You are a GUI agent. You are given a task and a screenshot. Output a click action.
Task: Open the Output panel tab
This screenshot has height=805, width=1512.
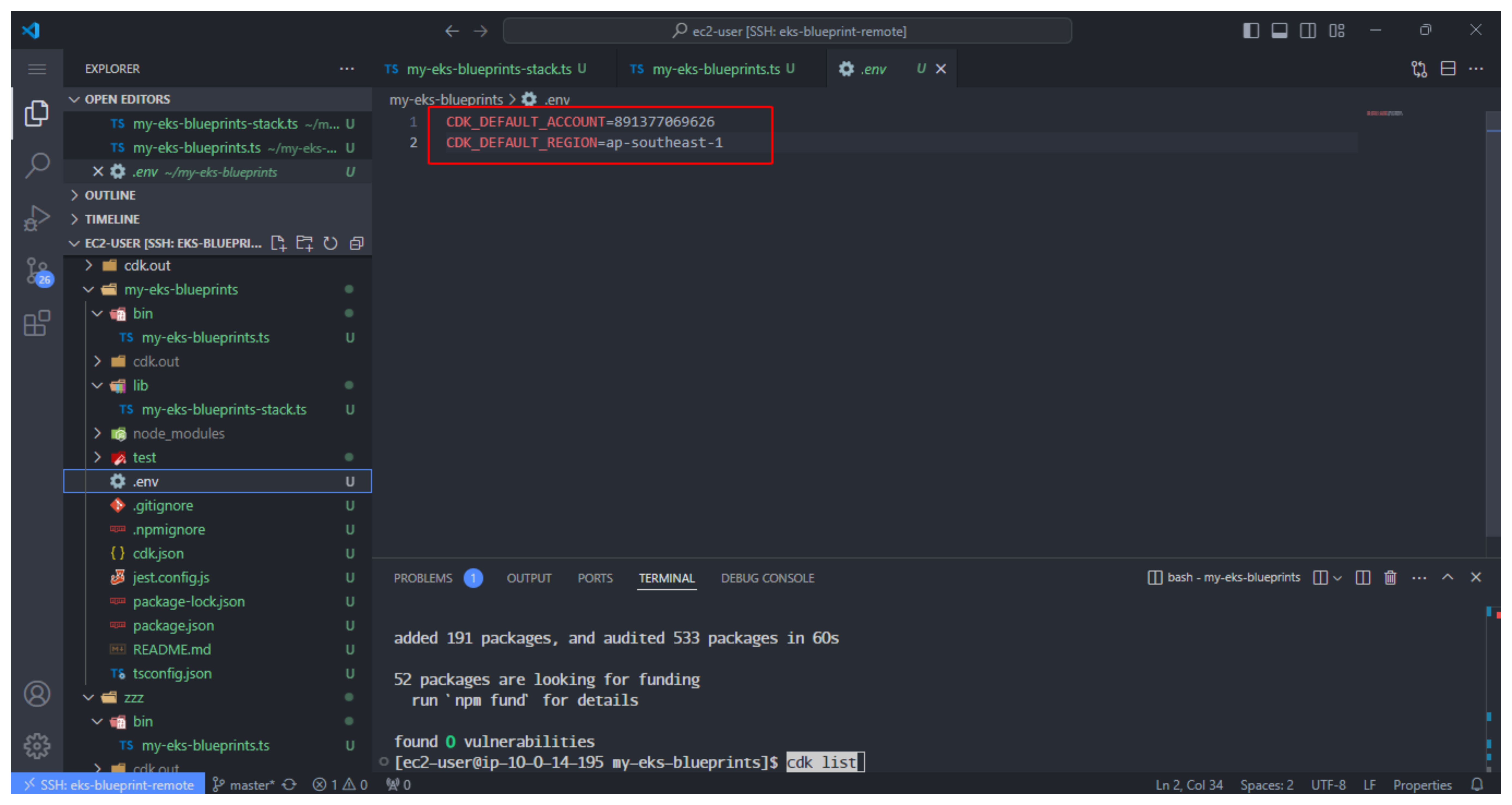pyautogui.click(x=529, y=578)
